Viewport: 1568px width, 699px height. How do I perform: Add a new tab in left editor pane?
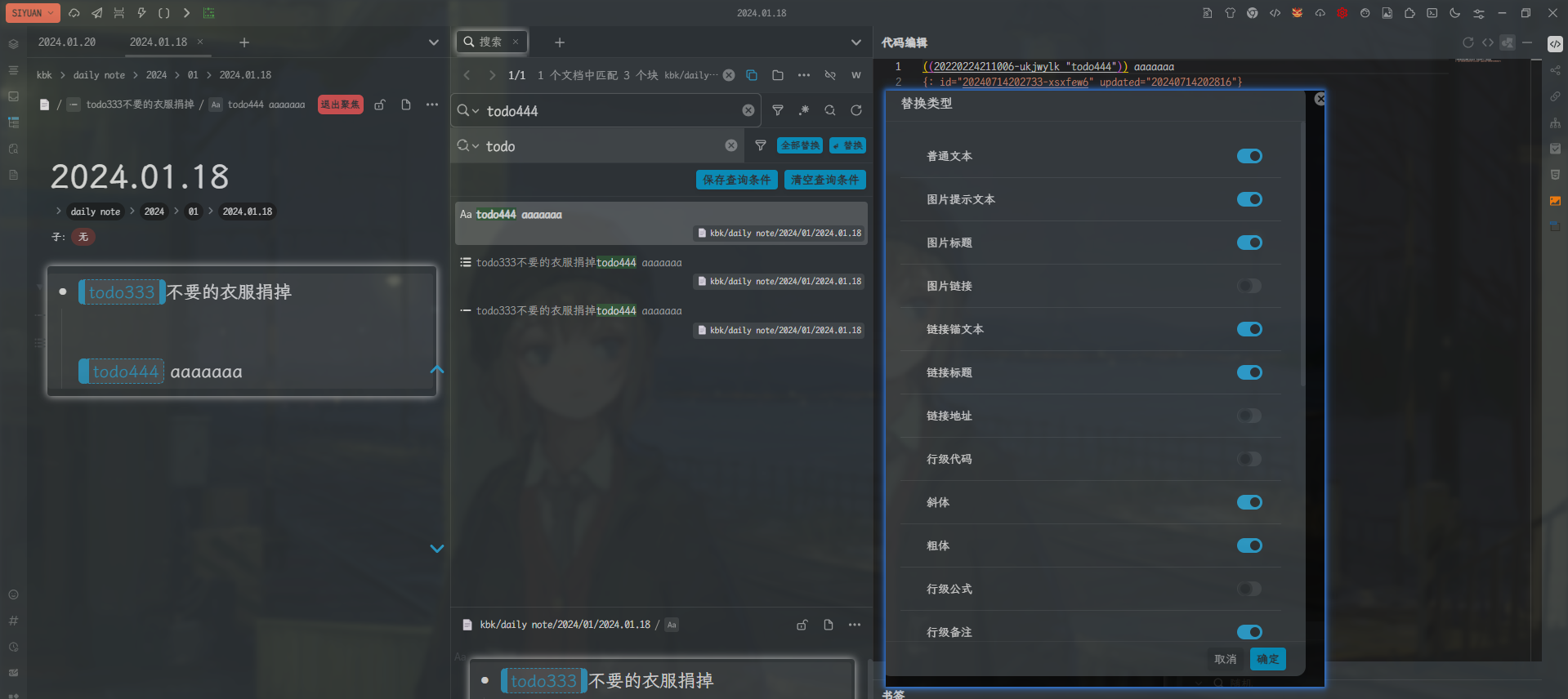click(x=244, y=42)
